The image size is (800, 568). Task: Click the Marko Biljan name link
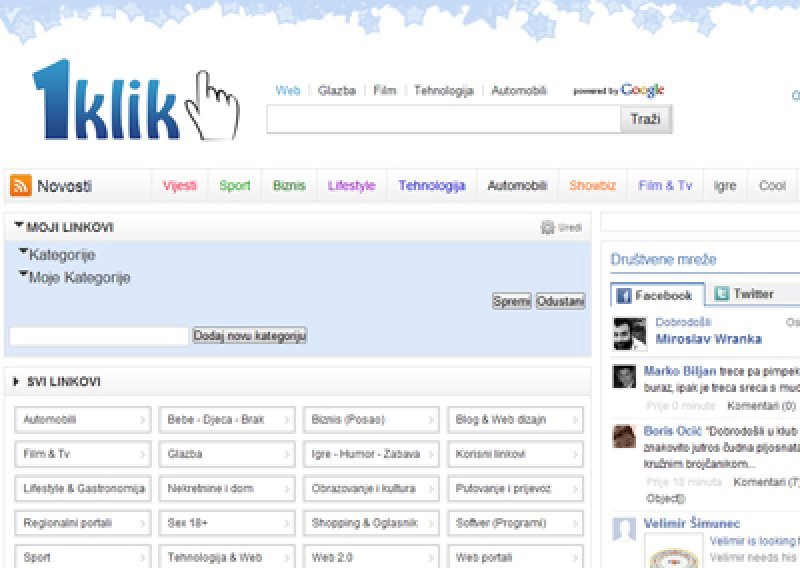click(680, 371)
